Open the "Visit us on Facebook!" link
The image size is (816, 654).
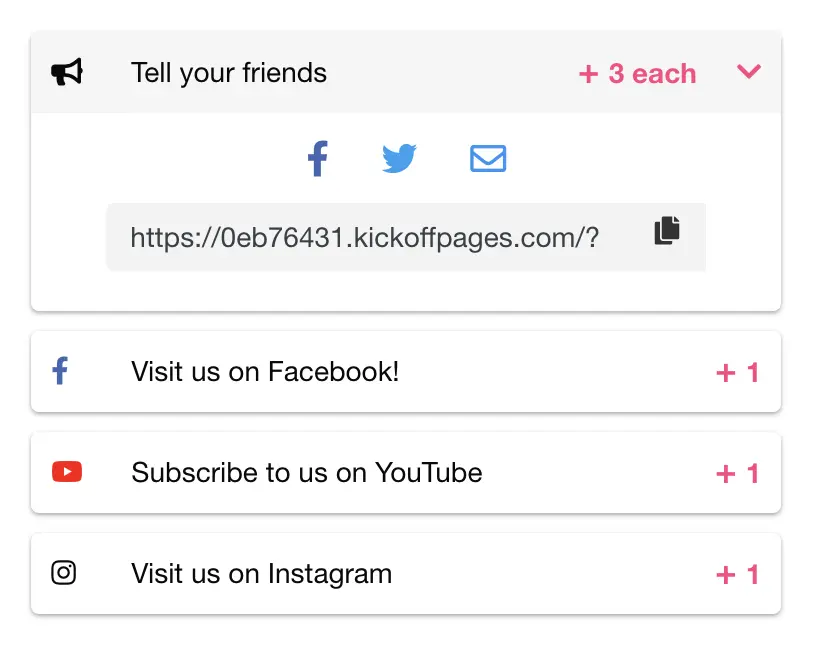[x=265, y=372]
